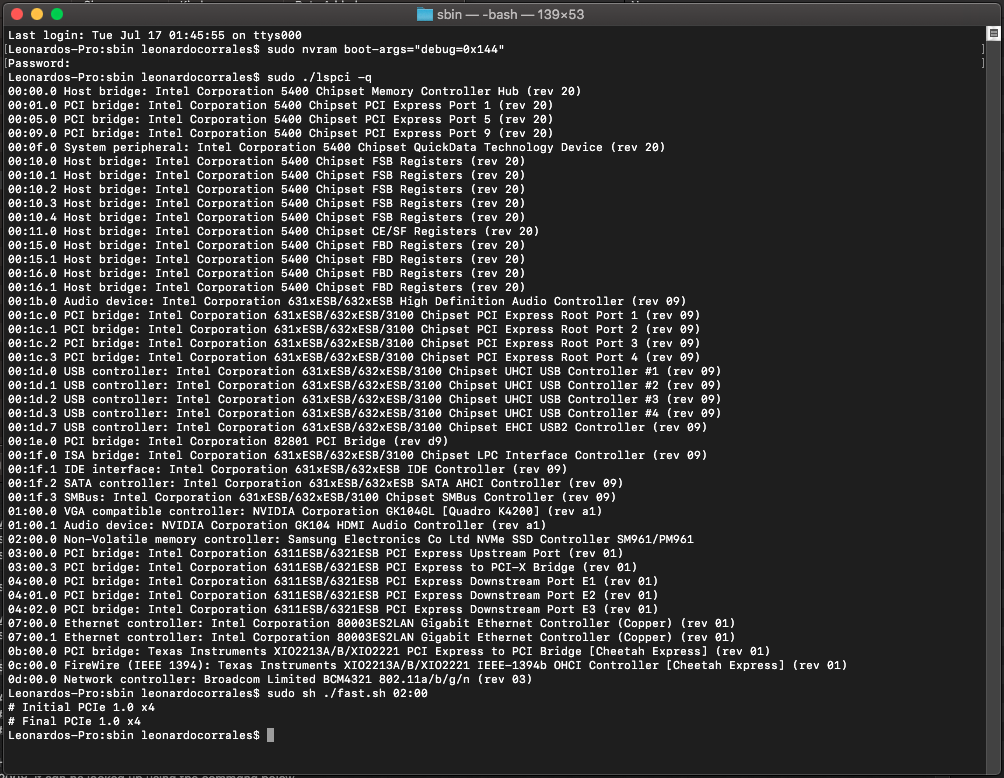Screen dimensions: 1004x778
Task: Click the 00:05.0 PCI Express Port 5 line
Action: pyautogui.click(x=280, y=120)
